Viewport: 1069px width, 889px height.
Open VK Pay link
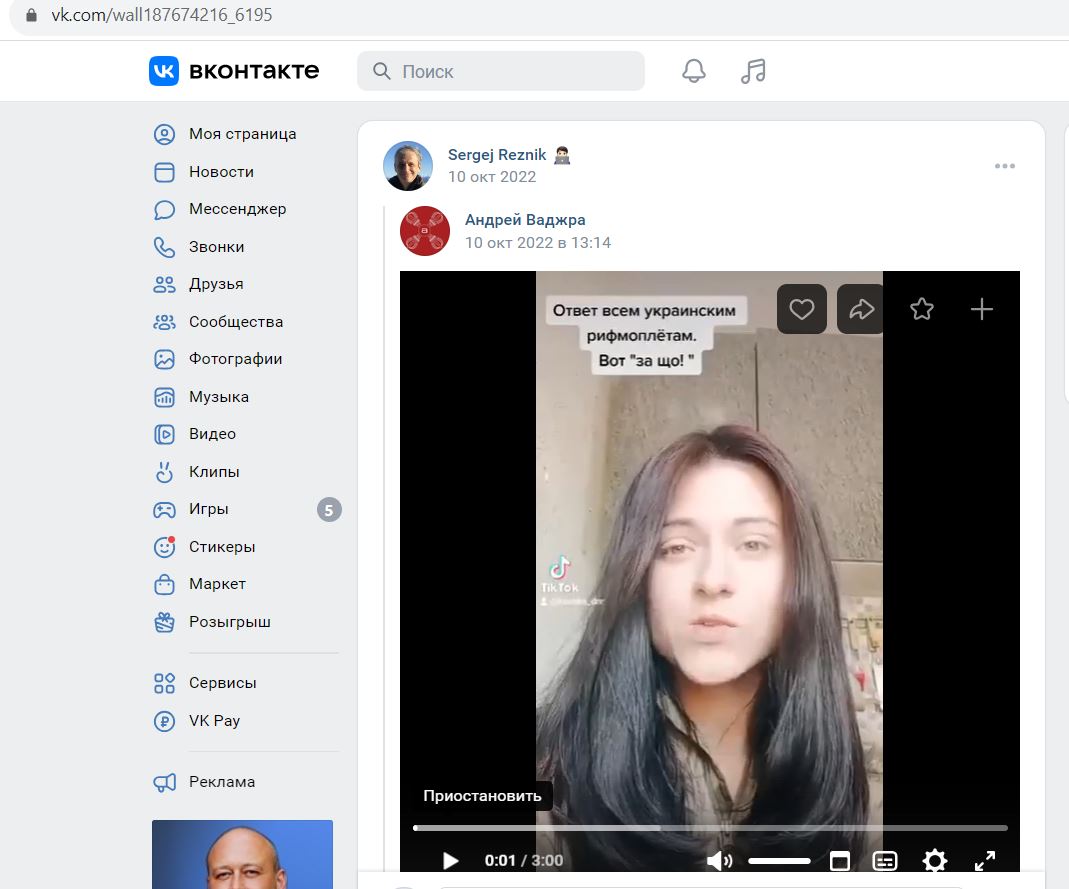point(215,721)
